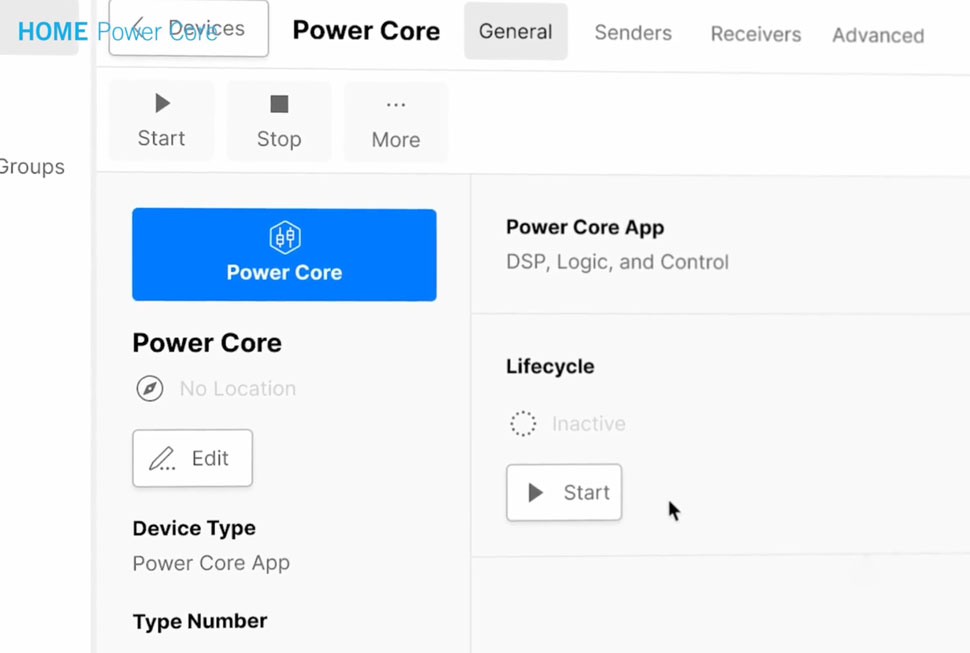Select Groups in the left sidebar
Image resolution: width=970 pixels, height=653 pixels.
click(31, 167)
